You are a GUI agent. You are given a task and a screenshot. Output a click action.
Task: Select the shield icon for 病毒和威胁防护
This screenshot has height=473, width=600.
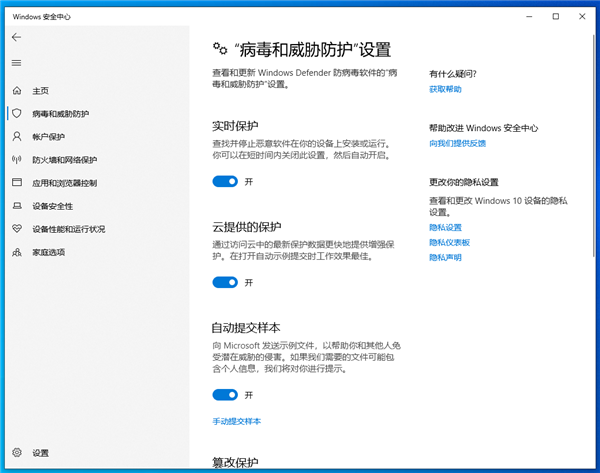17,113
